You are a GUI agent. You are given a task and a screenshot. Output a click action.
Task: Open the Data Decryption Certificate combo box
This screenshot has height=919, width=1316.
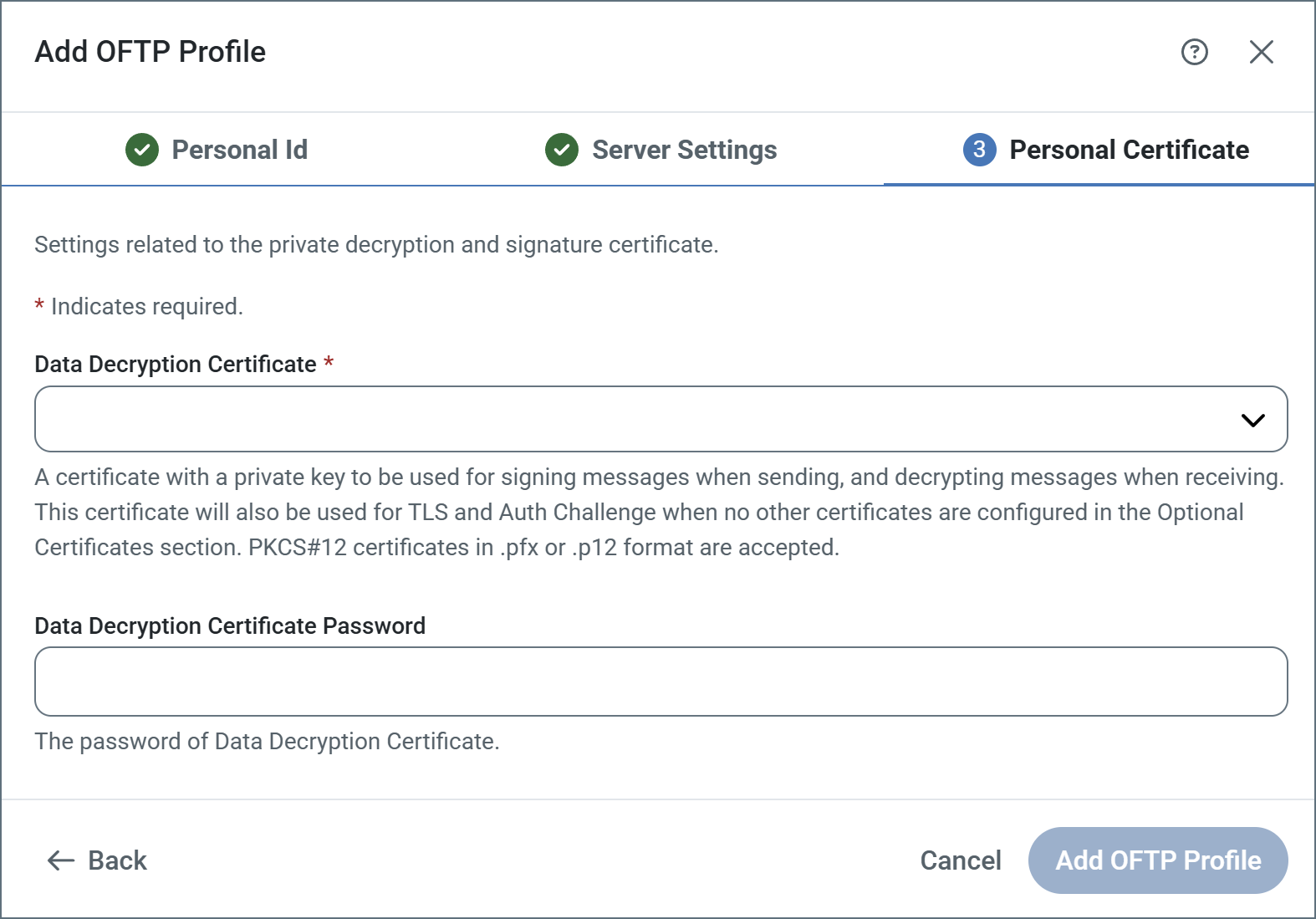[x=635, y=419]
